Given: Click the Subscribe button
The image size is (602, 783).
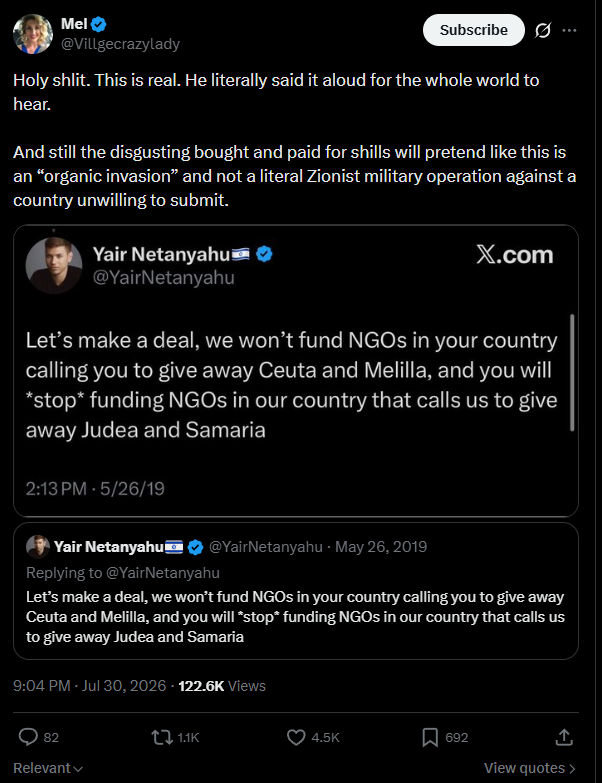Looking at the screenshot, I should tap(474, 30).
